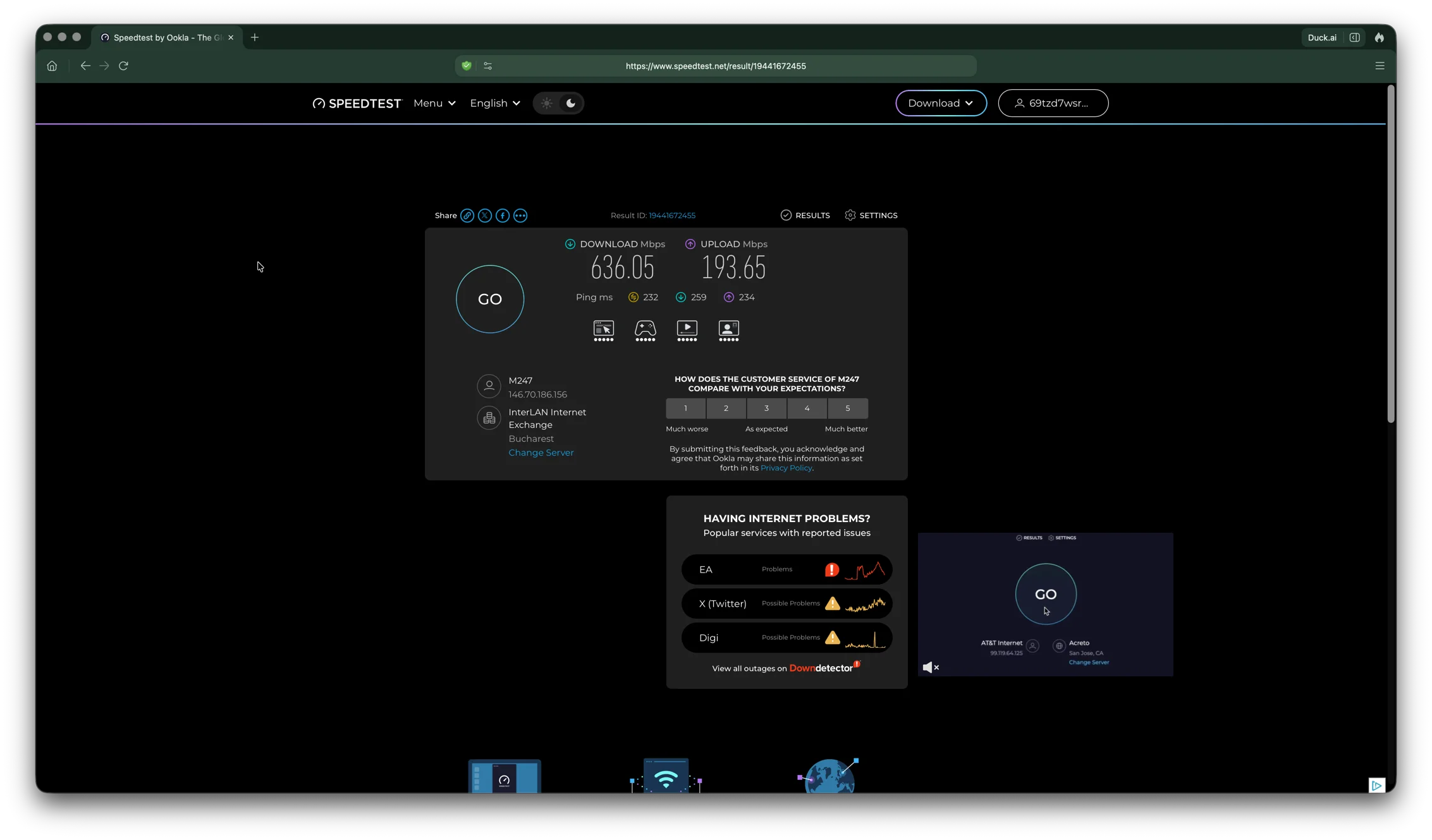Click the gaming controller rating icon

click(645, 331)
